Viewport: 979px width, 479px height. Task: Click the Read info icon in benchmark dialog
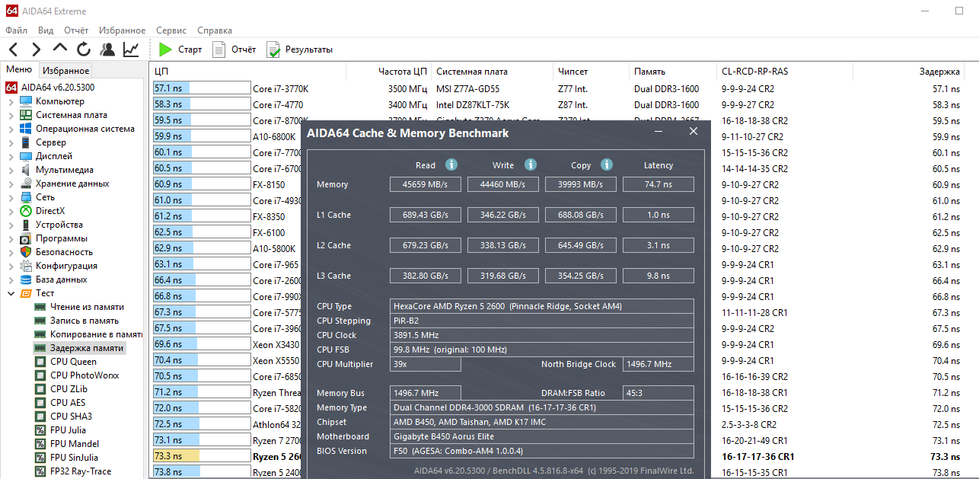tap(451, 165)
